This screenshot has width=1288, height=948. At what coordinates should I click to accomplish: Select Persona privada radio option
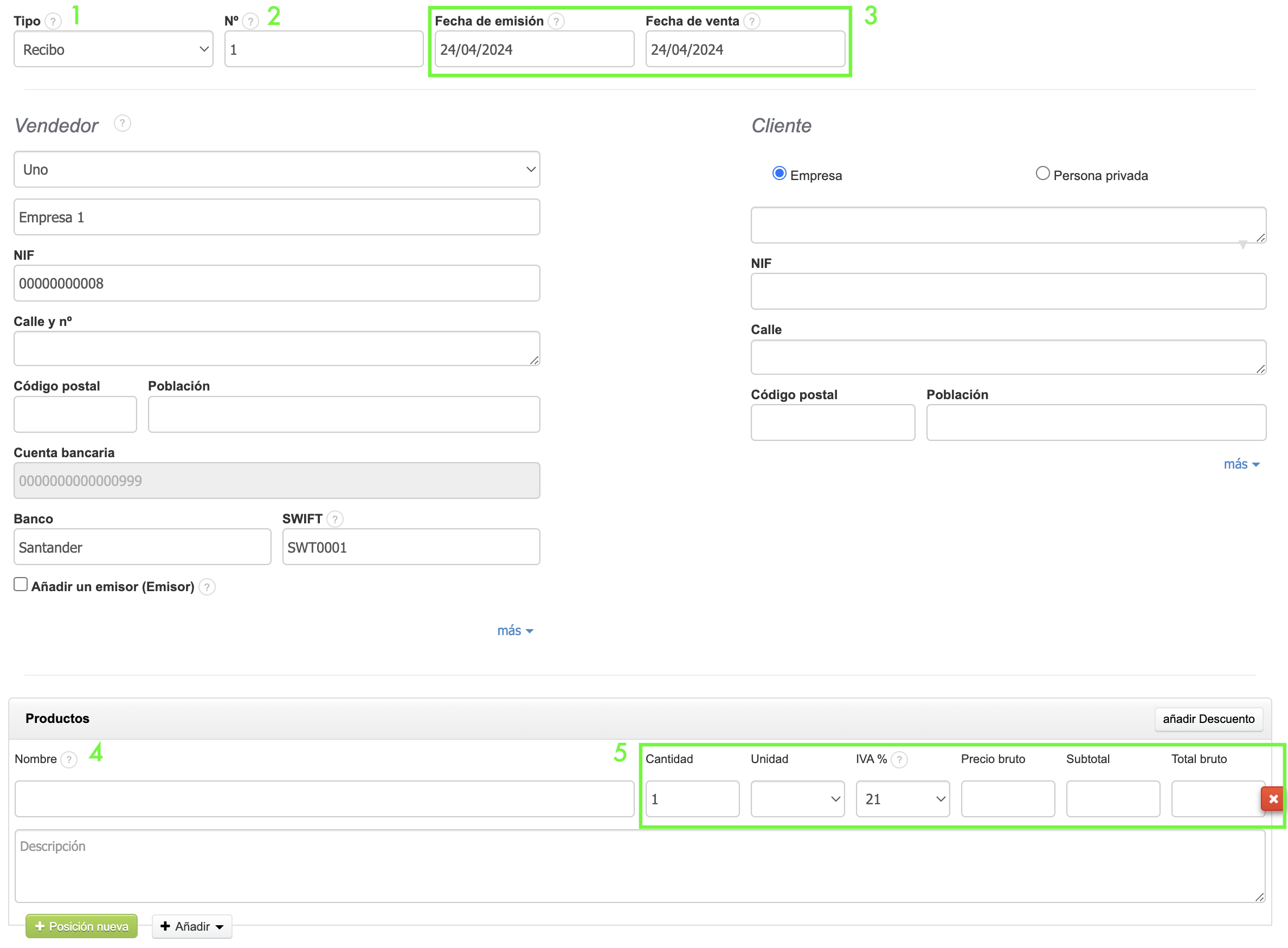[1042, 174]
